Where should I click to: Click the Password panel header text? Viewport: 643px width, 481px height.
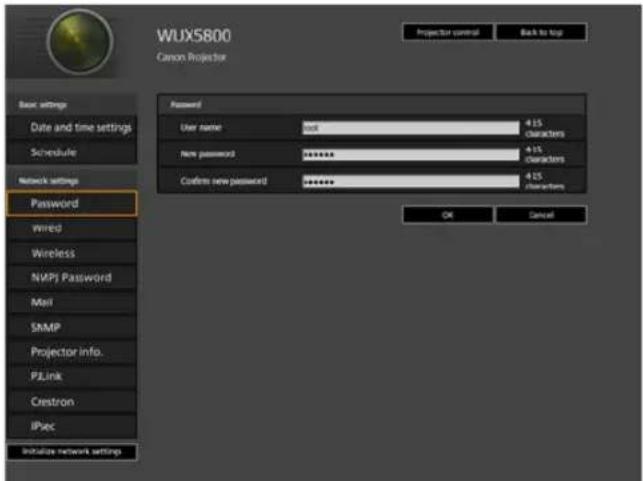click(186, 105)
